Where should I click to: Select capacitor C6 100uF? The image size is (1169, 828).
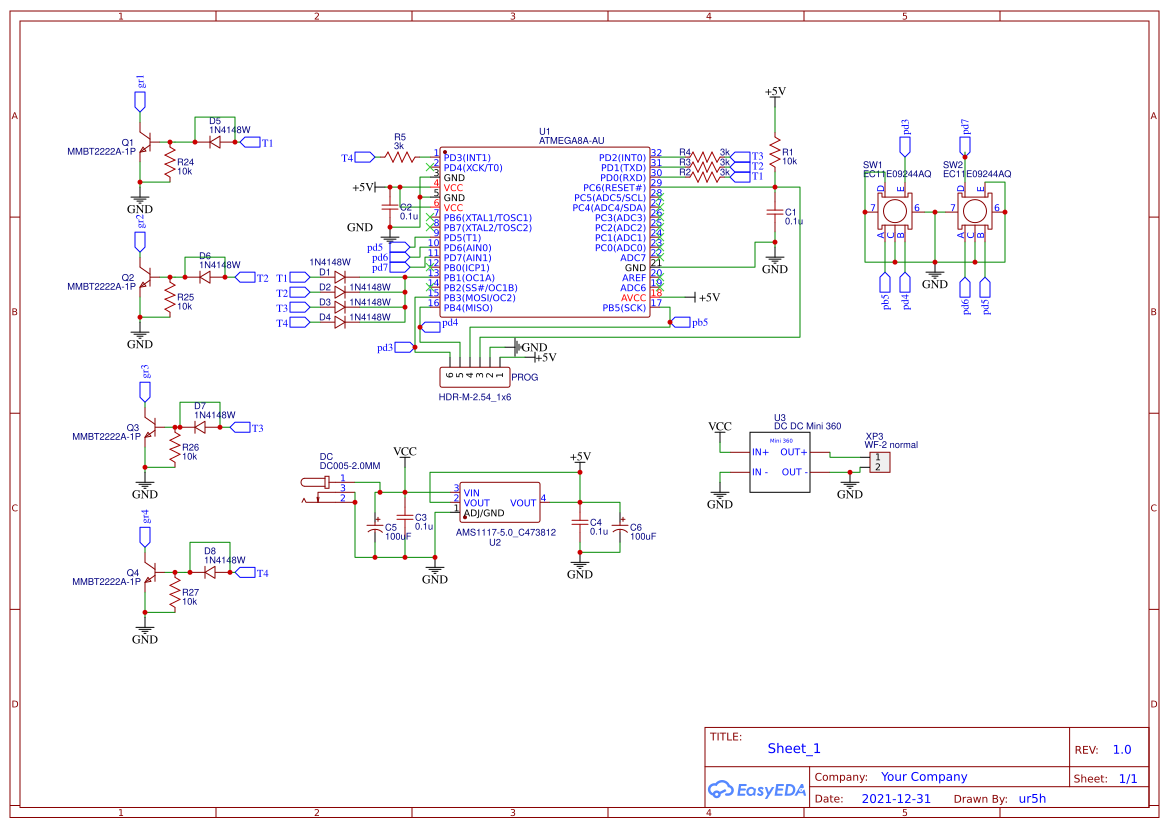(x=622, y=526)
